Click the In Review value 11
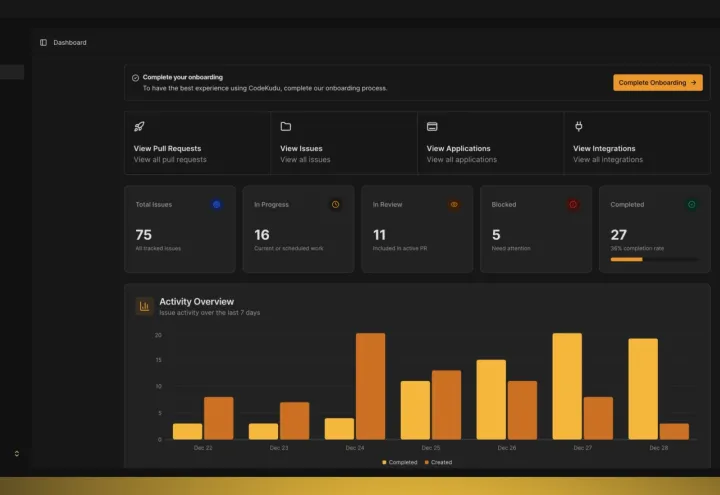The image size is (720, 495). 379,235
